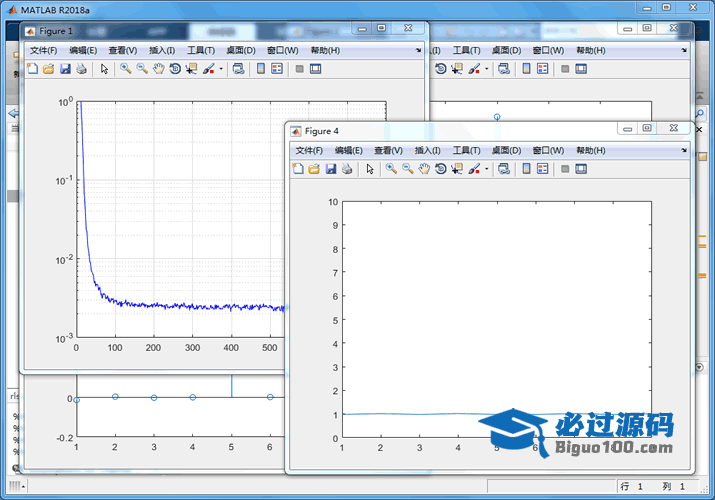Open 文件(F) menu in Figure 1
This screenshot has width=715, height=500.
43,51
